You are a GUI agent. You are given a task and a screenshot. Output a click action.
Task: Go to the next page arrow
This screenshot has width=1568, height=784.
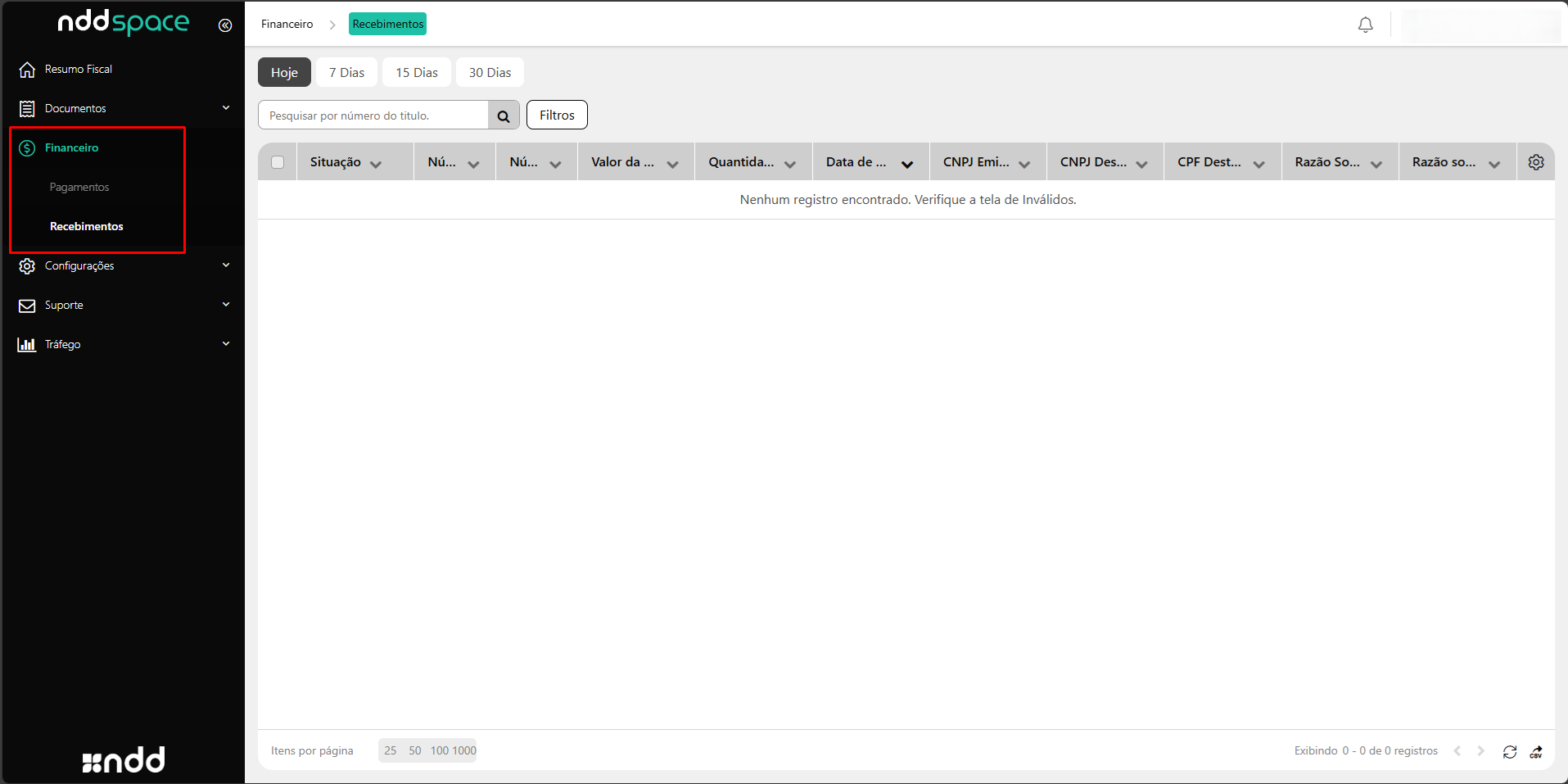pyautogui.click(x=1480, y=751)
